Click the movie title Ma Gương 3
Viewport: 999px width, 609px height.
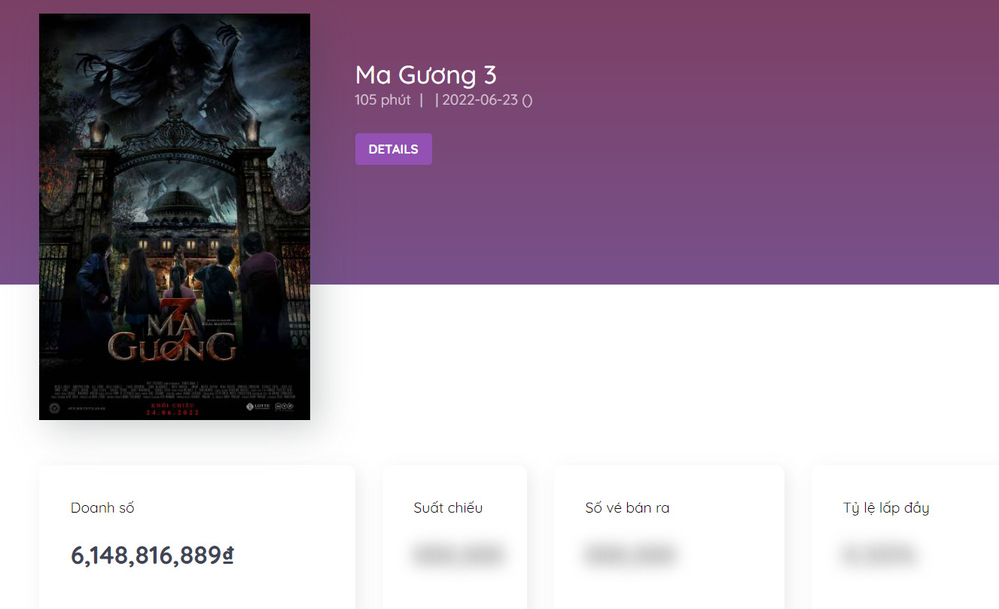425,75
